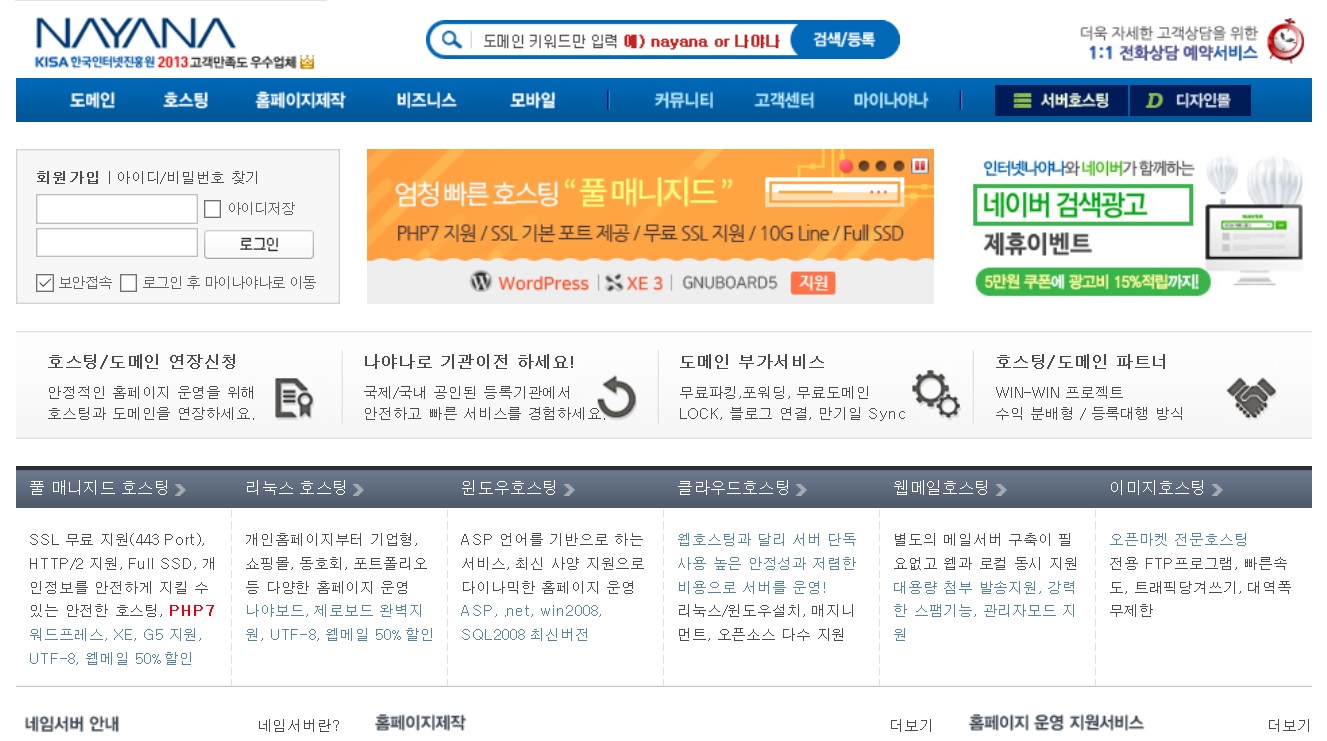The image size is (1327, 741).
Task: Click the circular arrow 기관이전 icon
Action: click(616, 398)
